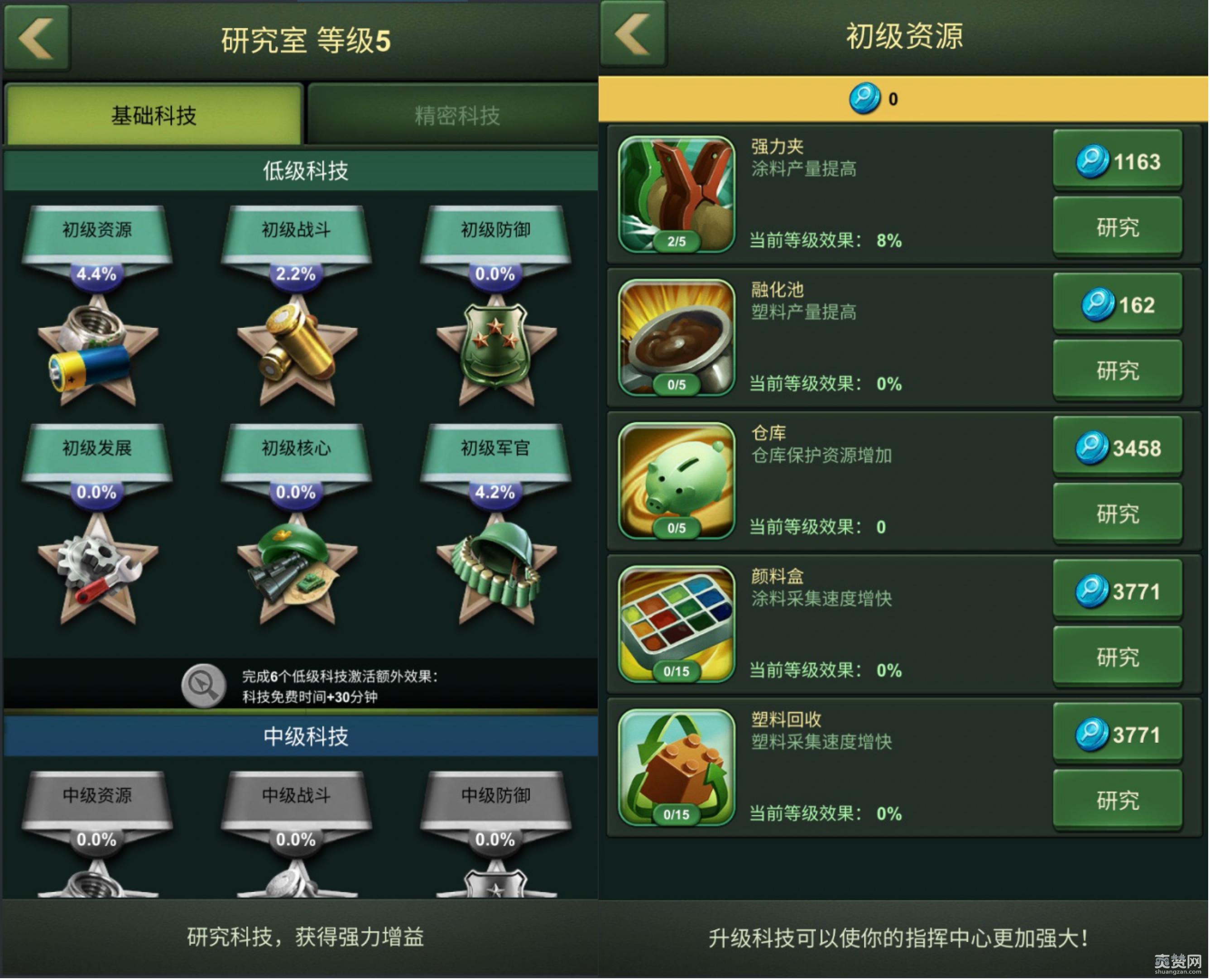
Task: Tap the magnifier icon beside 完成6个低级科技
Action: tap(204, 686)
